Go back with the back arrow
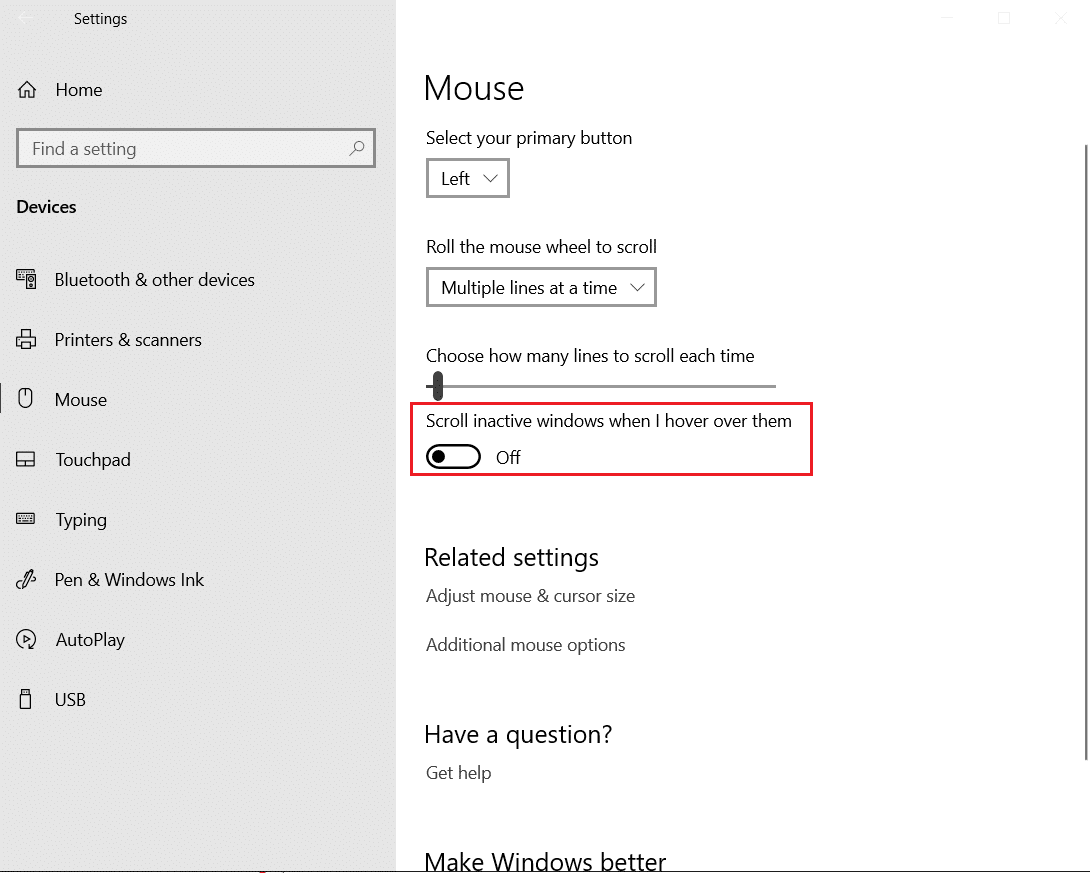 coord(25,19)
